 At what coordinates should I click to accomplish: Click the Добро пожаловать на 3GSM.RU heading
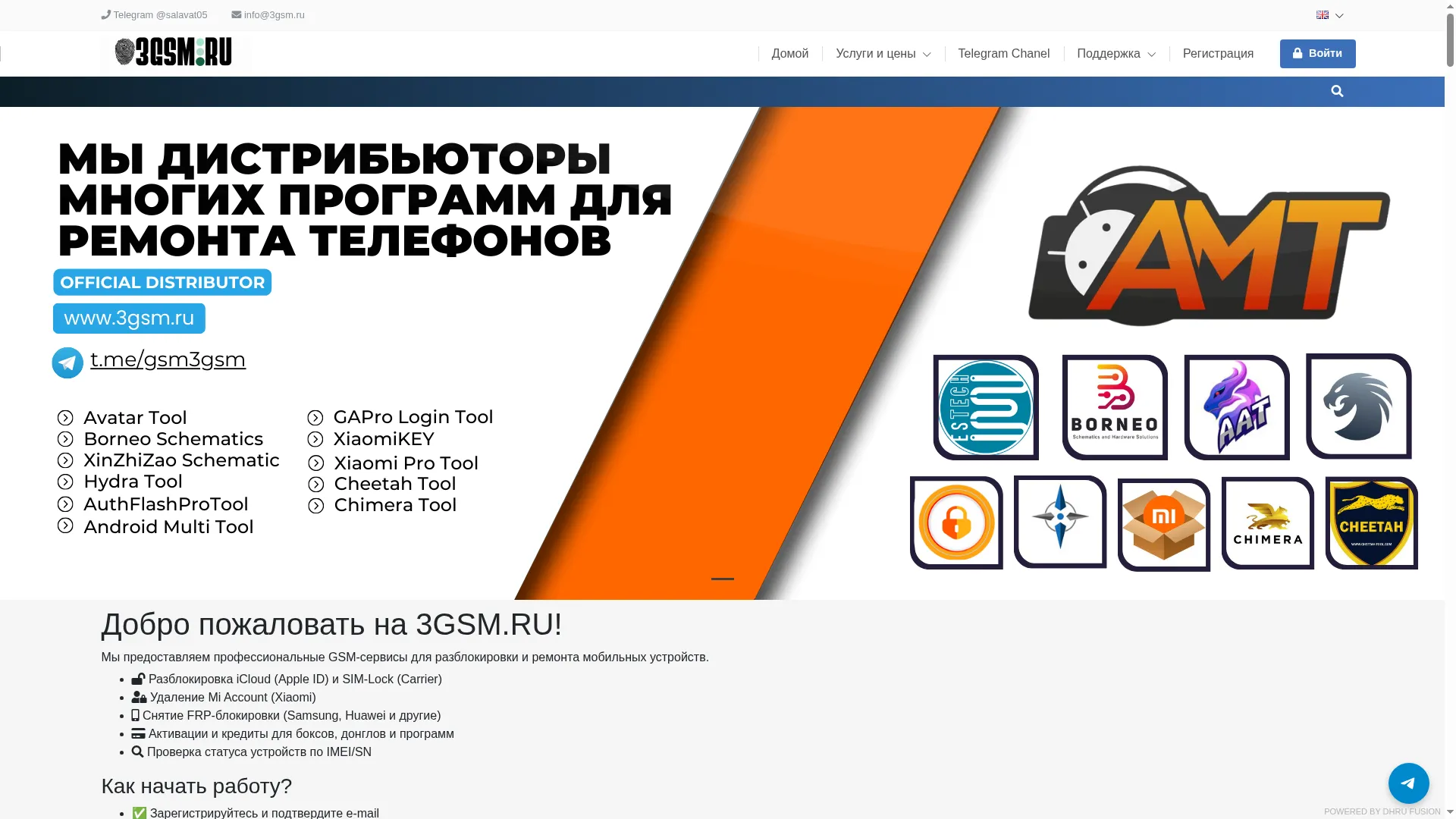tap(331, 625)
